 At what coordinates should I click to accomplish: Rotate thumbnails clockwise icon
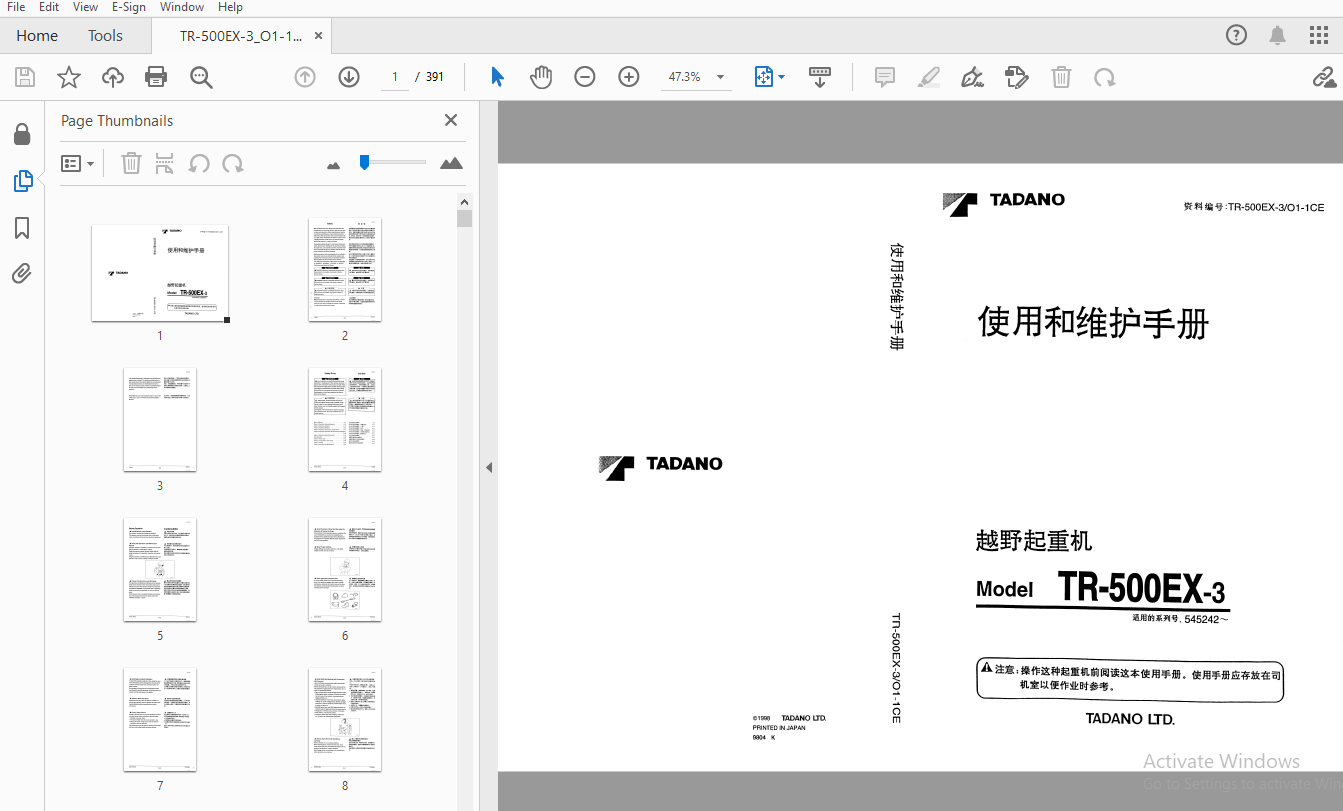(233, 163)
